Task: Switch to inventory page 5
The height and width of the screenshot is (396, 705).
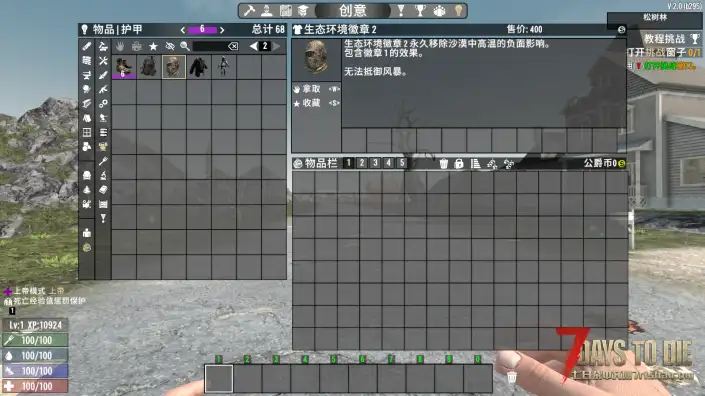Action: [x=402, y=163]
